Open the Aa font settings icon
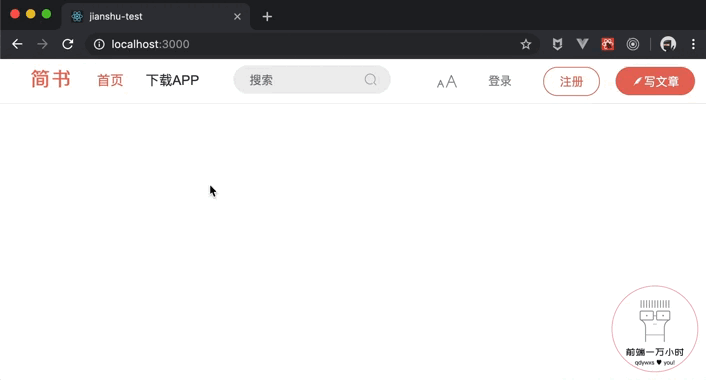 (447, 82)
